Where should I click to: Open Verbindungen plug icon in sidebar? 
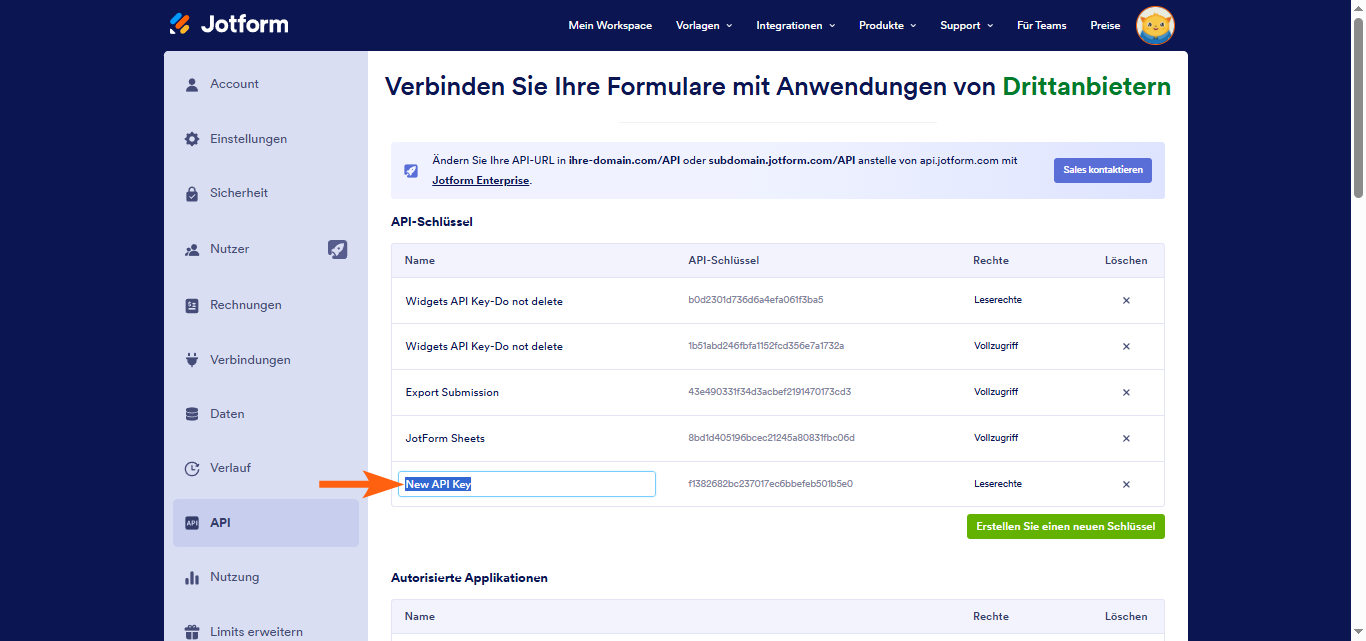click(x=192, y=360)
